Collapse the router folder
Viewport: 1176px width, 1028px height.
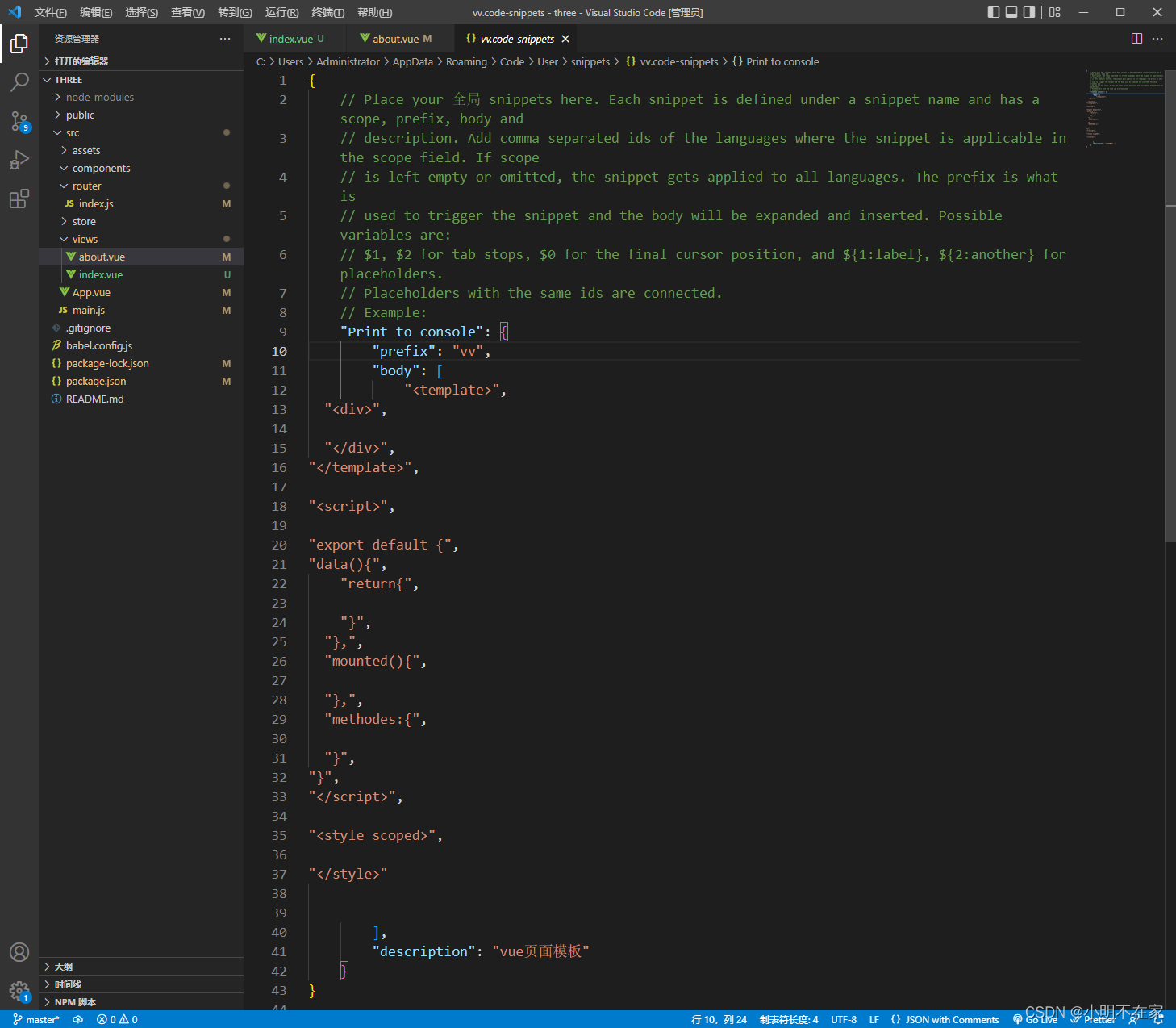click(141, 186)
